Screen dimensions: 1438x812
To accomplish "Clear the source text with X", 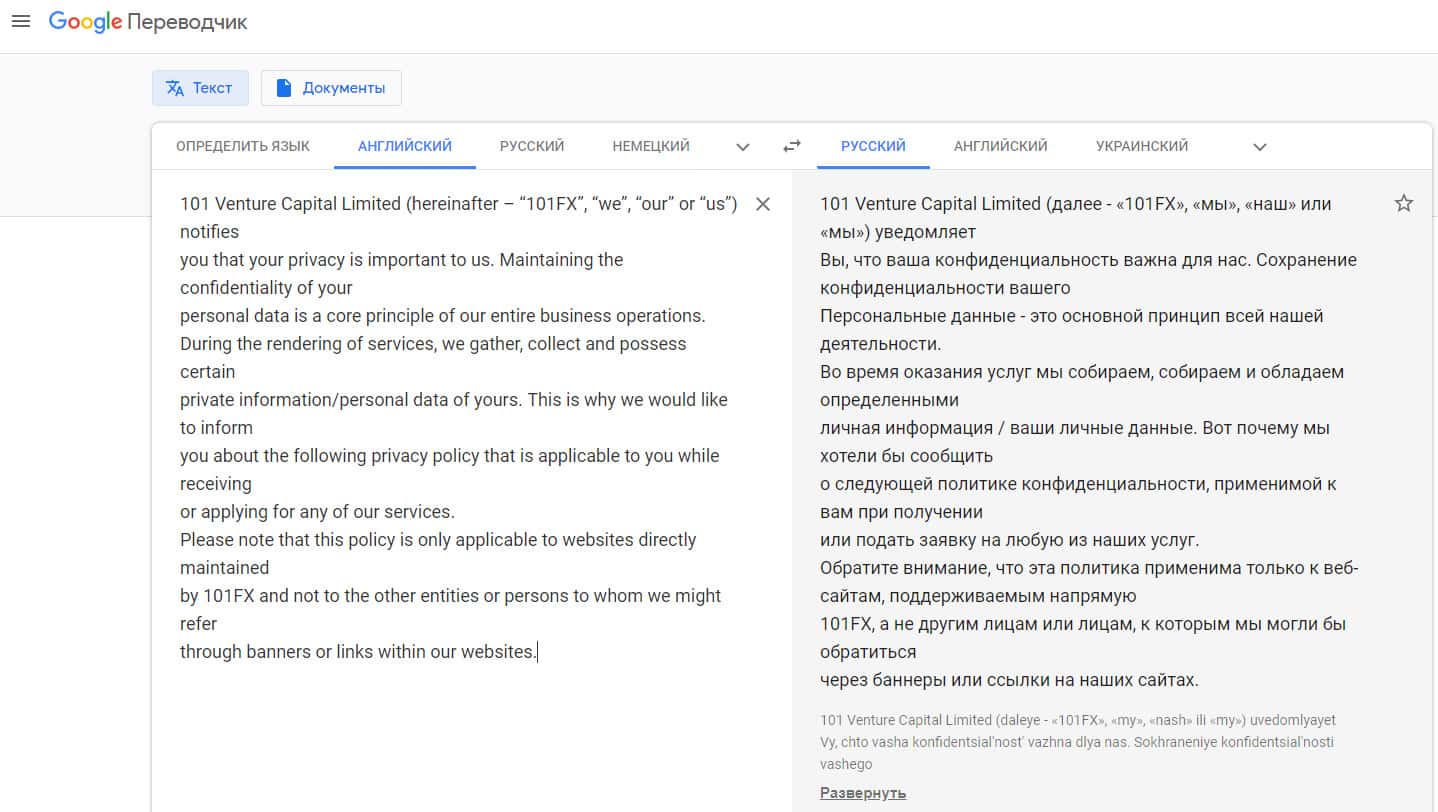I will (x=763, y=204).
